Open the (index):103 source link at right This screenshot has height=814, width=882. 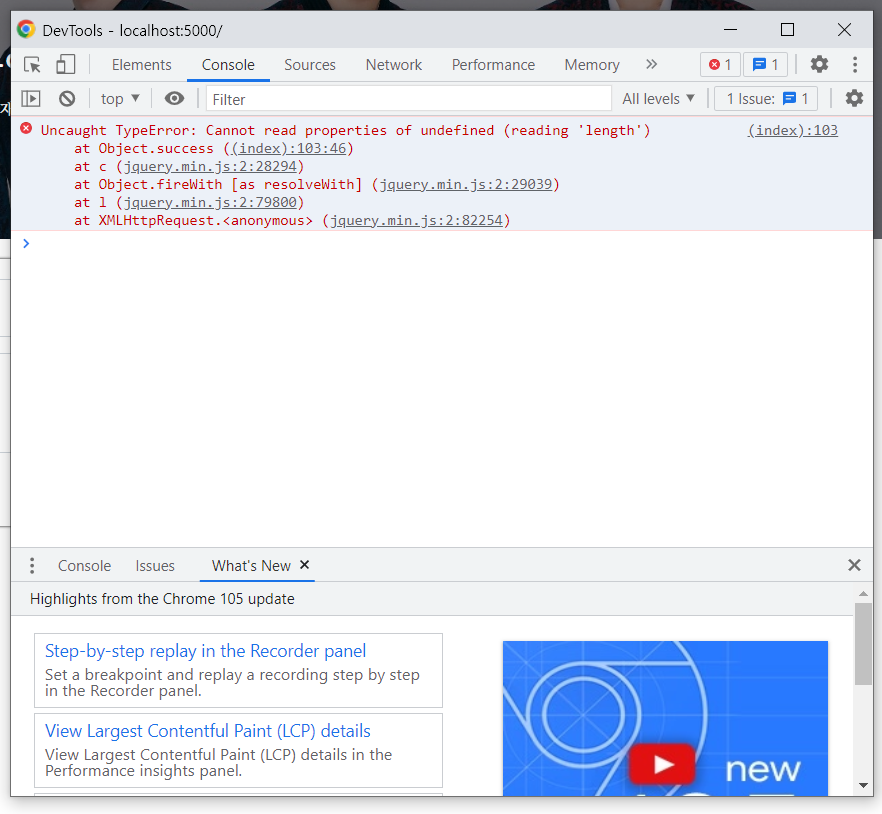click(793, 131)
